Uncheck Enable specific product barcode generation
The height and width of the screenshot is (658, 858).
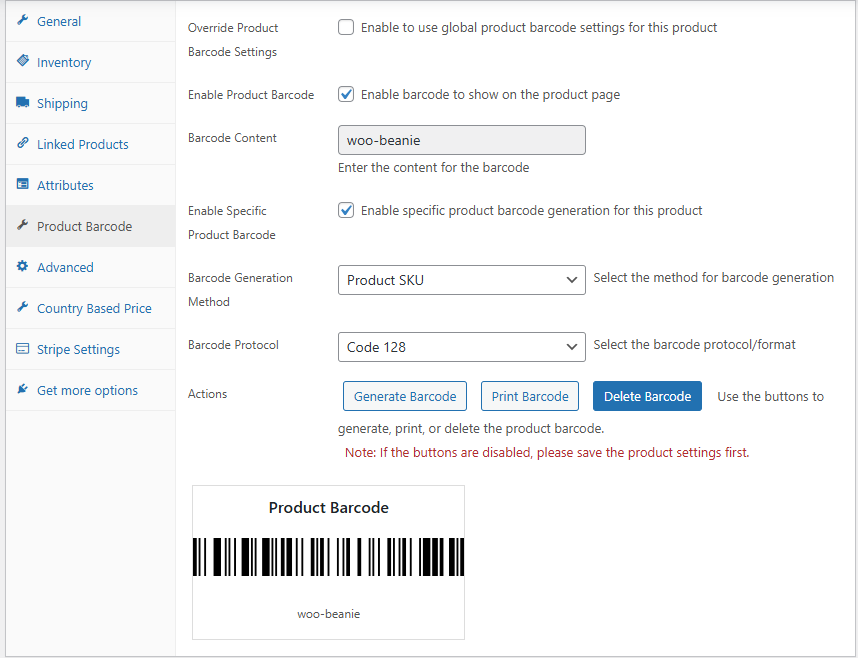coord(346,210)
